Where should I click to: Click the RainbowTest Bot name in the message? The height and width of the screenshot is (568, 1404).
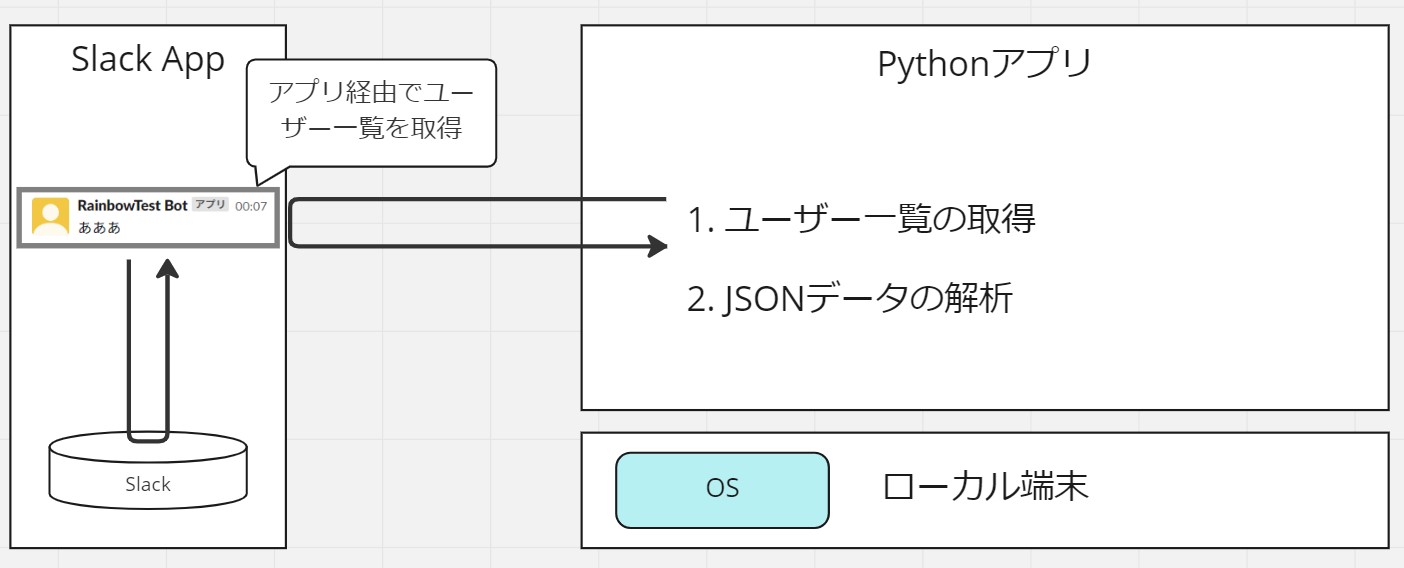[x=132, y=205]
